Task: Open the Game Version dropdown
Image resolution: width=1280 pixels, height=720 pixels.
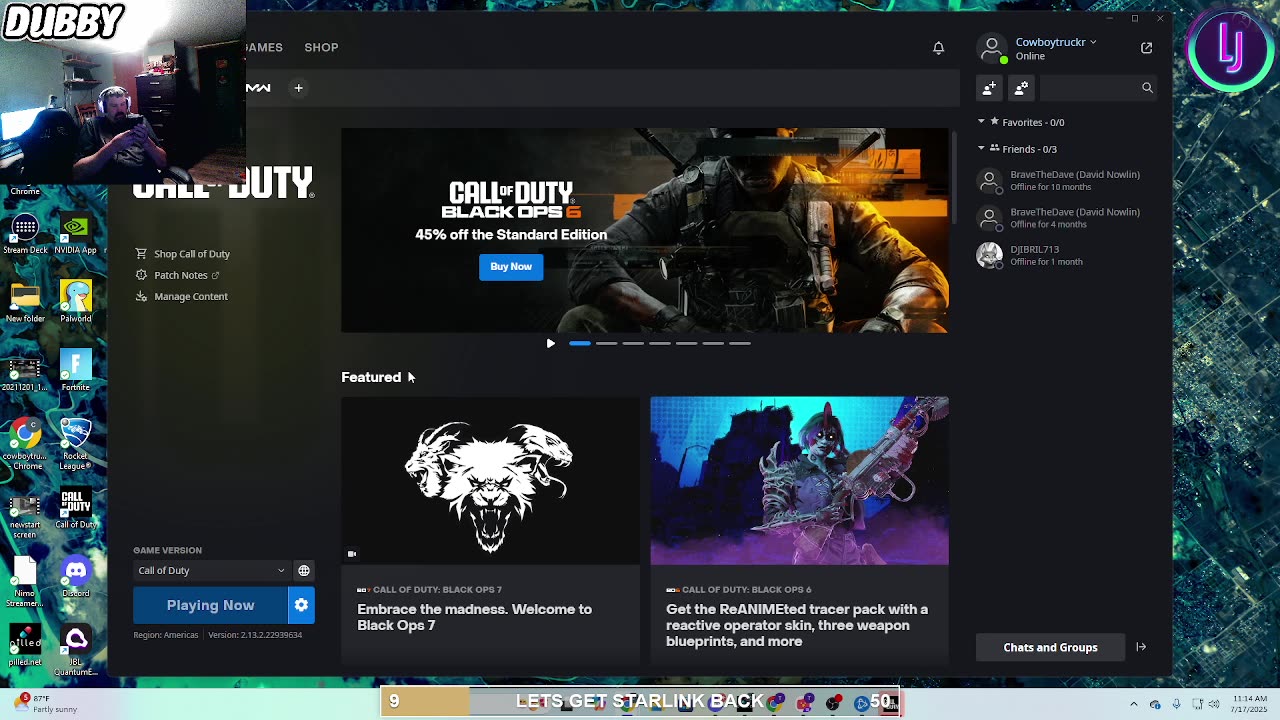Action: coord(211,571)
